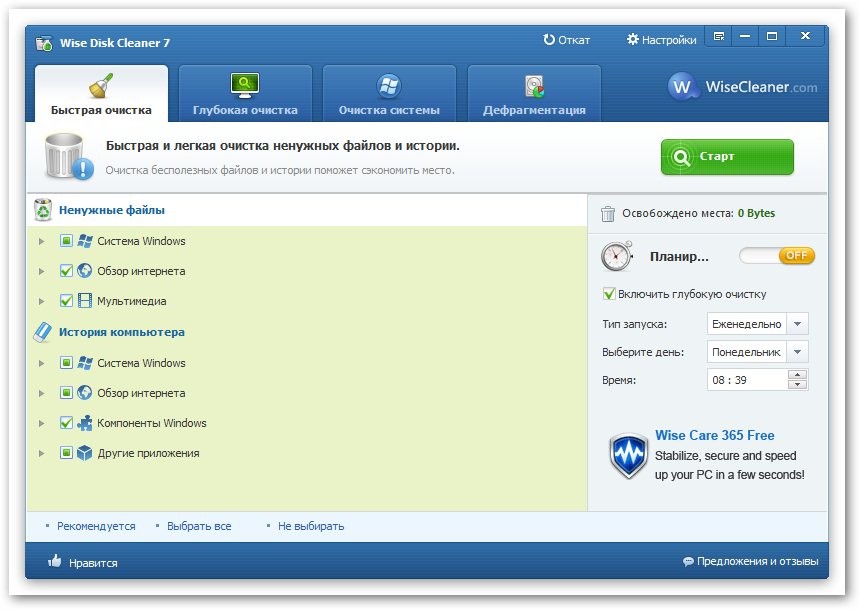
Task: Expand the Другие приложения node
Action: 42,454
